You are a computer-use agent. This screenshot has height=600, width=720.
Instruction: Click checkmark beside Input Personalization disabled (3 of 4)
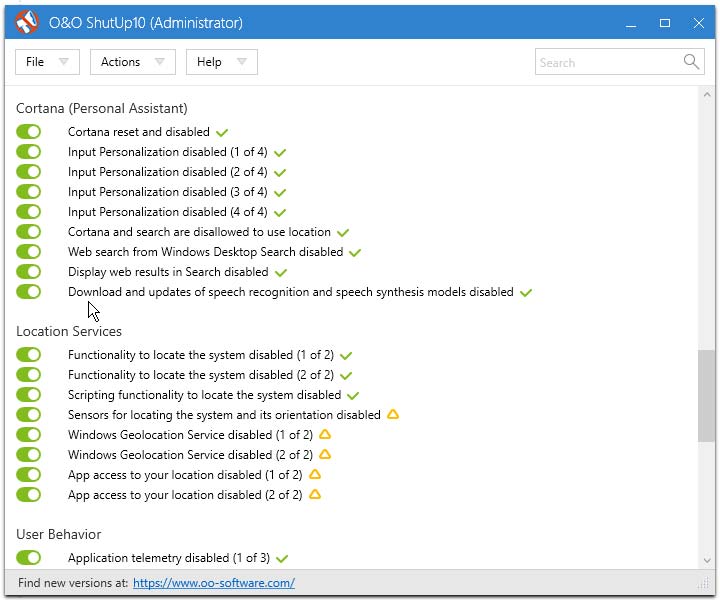[280, 193]
